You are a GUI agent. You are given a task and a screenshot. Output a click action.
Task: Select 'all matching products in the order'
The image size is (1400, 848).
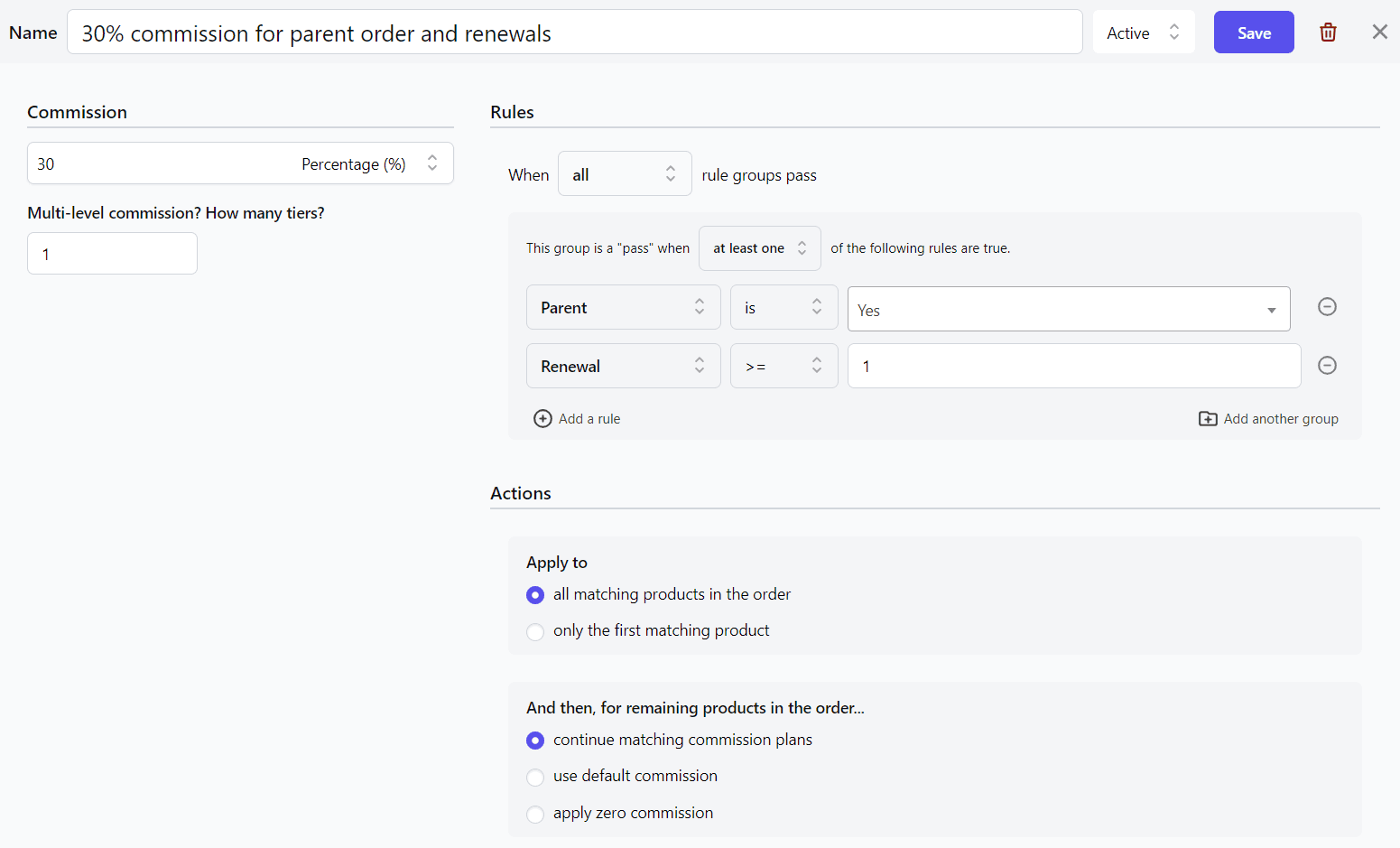coord(535,595)
